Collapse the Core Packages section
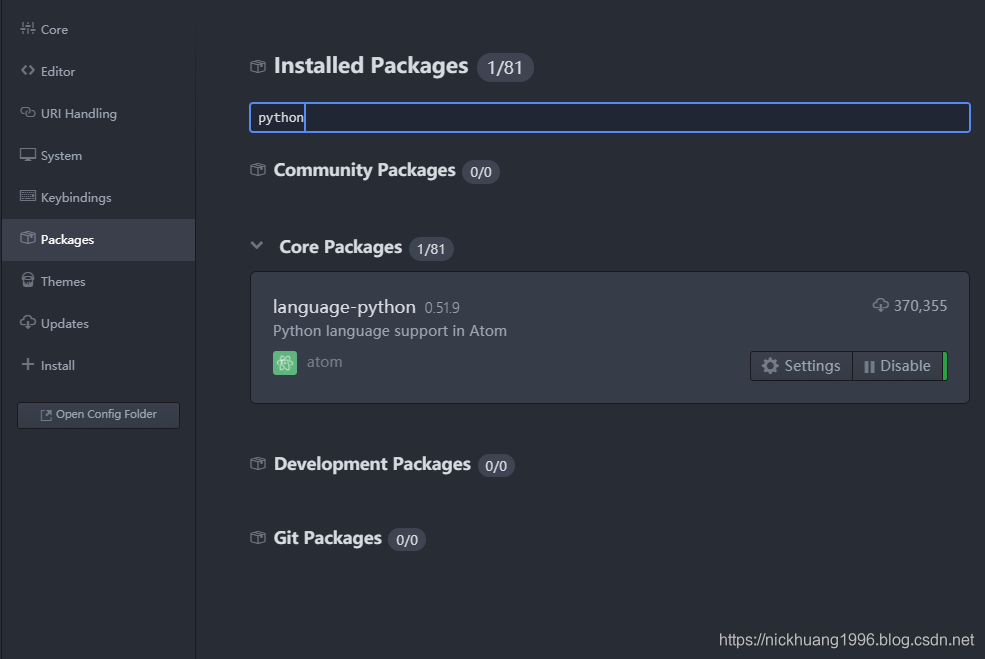Screen dimensions: 985x659 258,246
